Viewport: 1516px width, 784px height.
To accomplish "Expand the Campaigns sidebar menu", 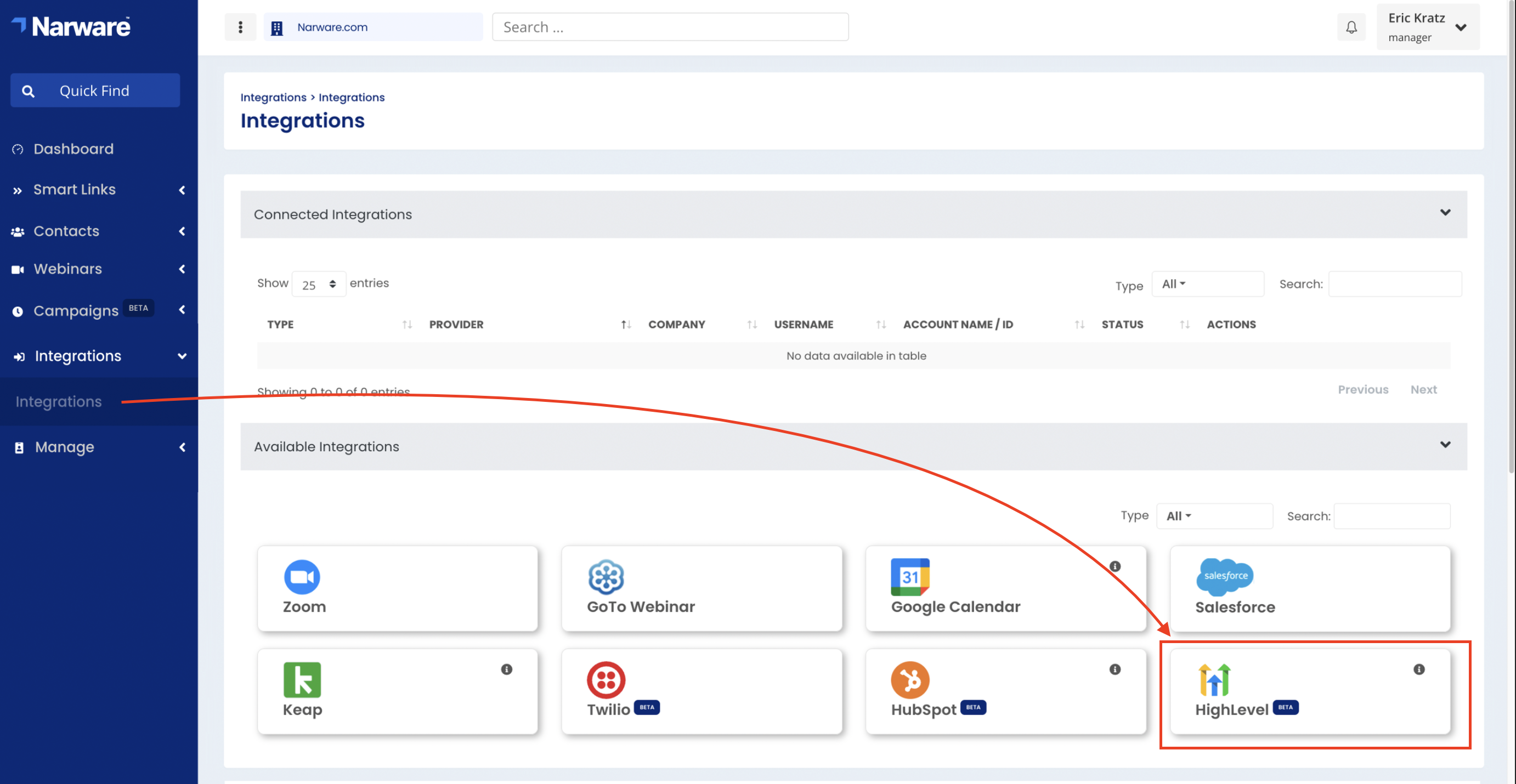I will (182, 309).
